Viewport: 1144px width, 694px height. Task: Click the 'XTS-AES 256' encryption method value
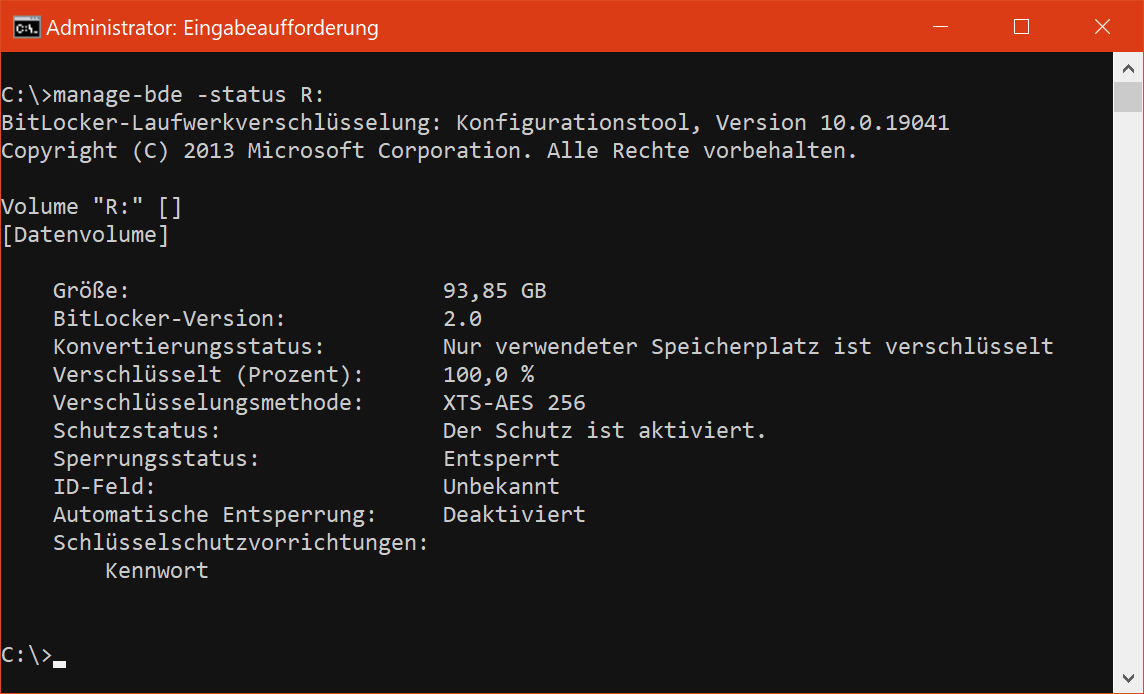[514, 403]
